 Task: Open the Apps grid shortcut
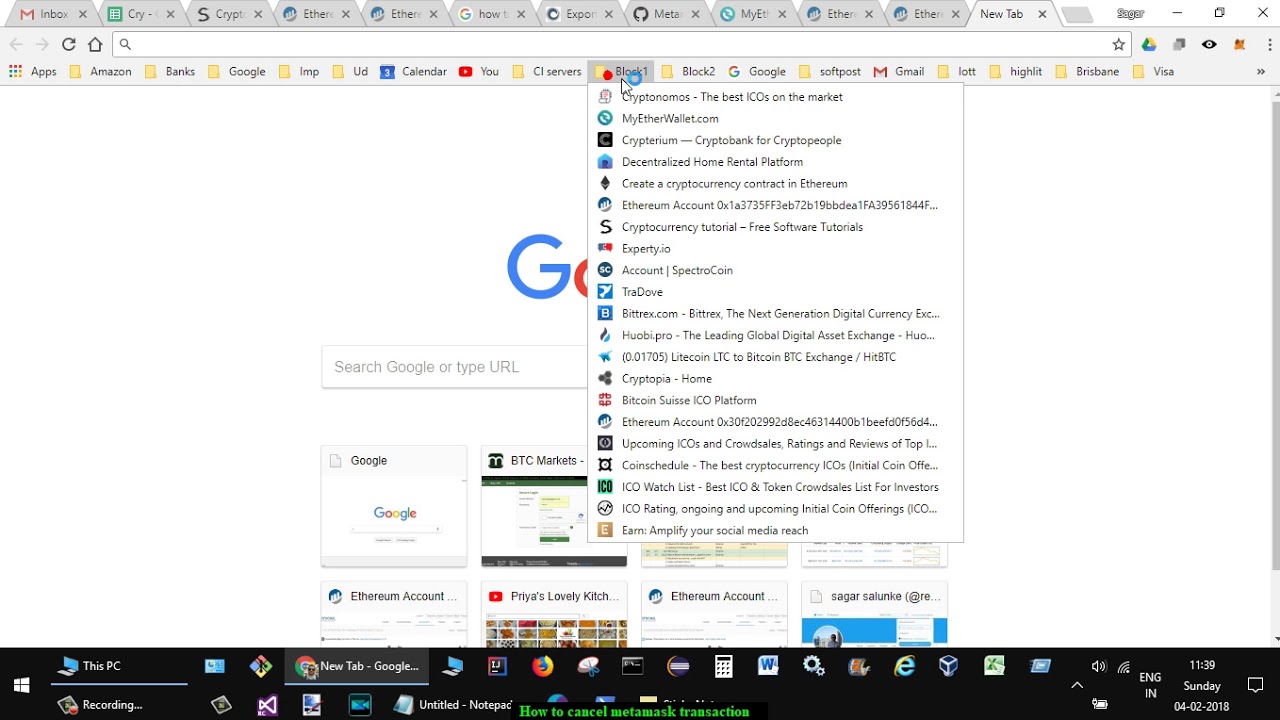click(x=33, y=72)
